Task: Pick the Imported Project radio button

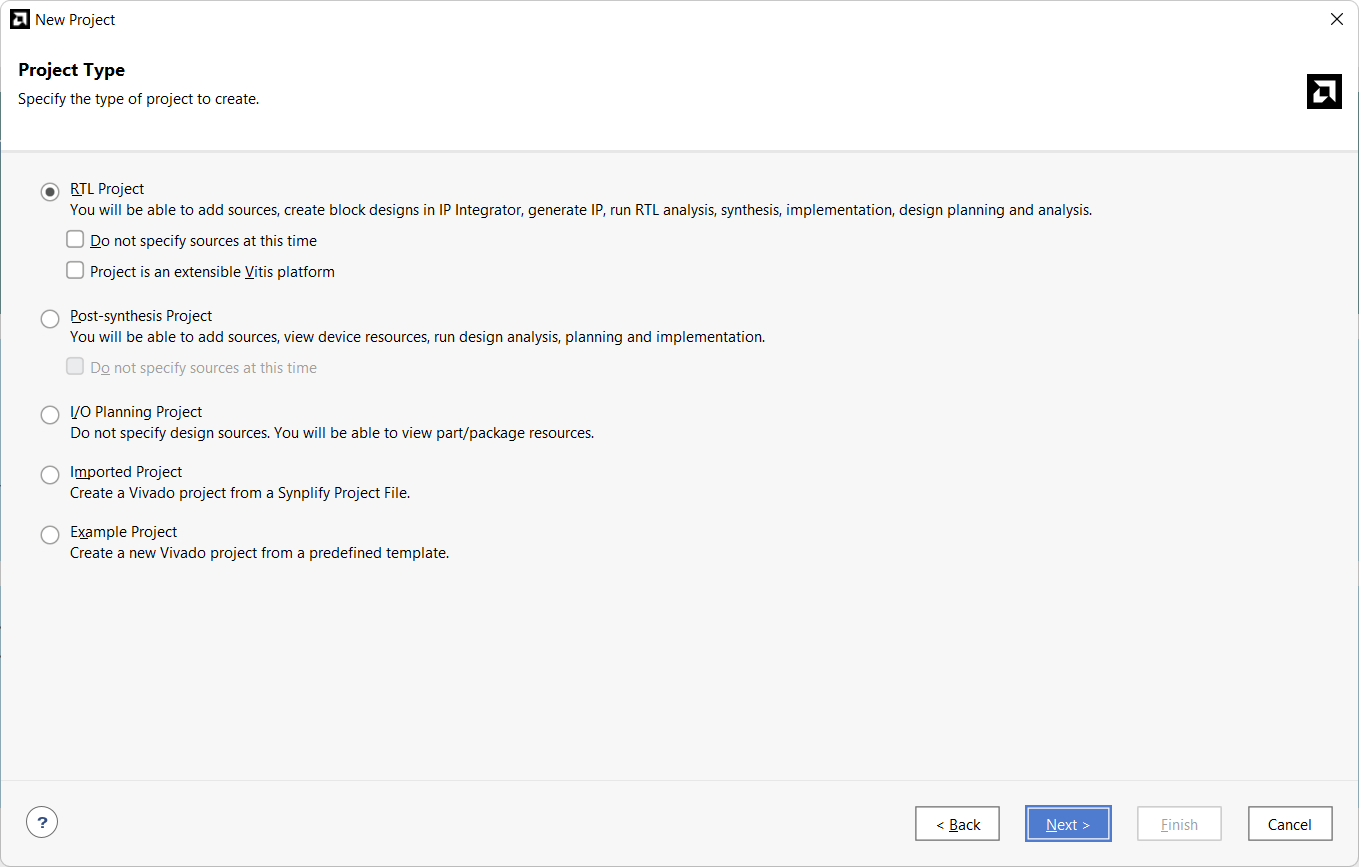Action: pos(50,475)
